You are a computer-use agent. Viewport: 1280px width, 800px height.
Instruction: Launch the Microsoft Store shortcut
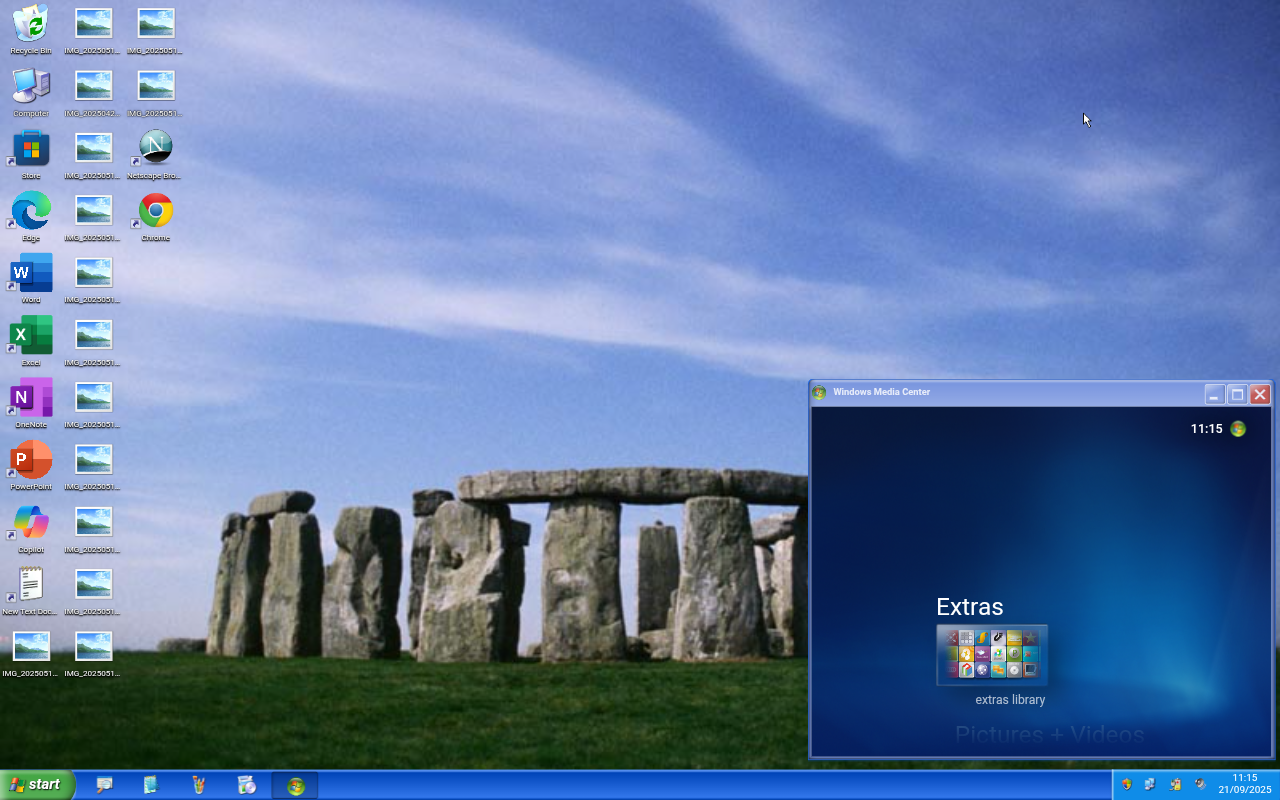point(31,150)
